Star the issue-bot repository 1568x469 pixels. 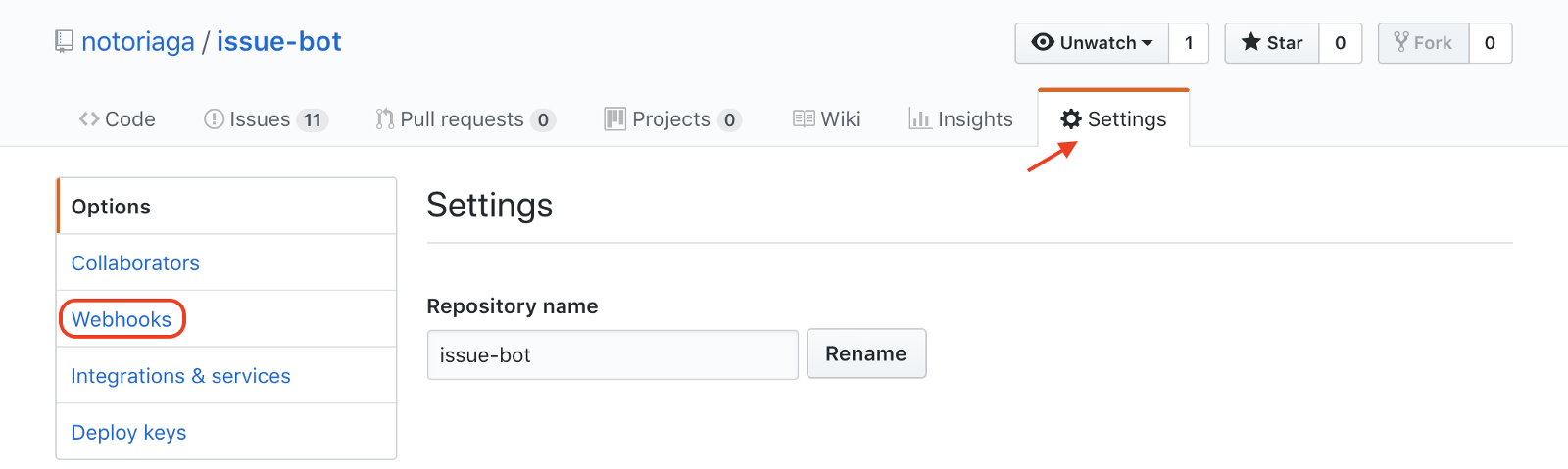(1272, 43)
